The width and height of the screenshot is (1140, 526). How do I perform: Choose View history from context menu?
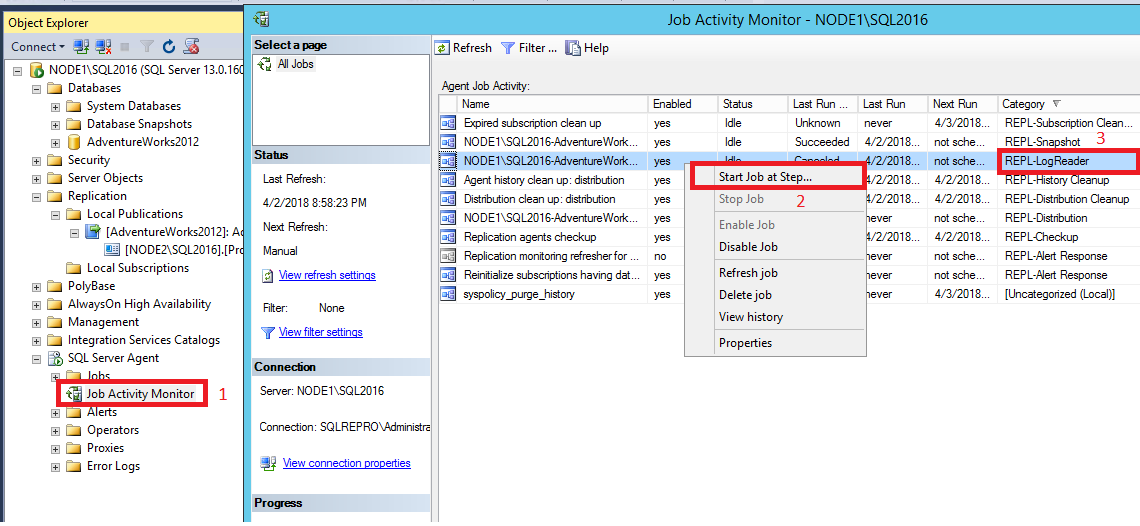750,317
